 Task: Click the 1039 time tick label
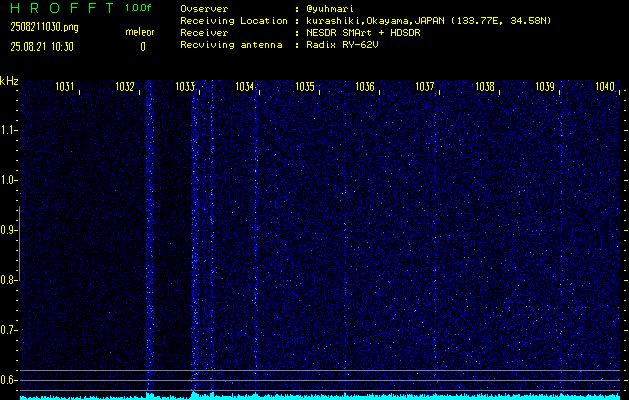pos(545,86)
